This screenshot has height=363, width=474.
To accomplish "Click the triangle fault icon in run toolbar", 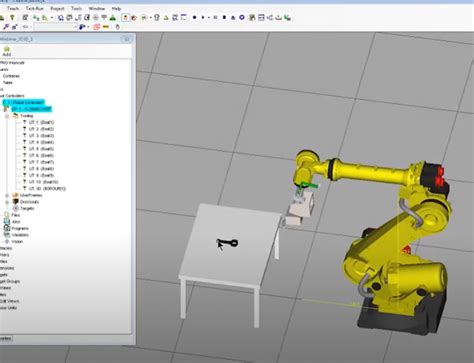I will [233, 17].
